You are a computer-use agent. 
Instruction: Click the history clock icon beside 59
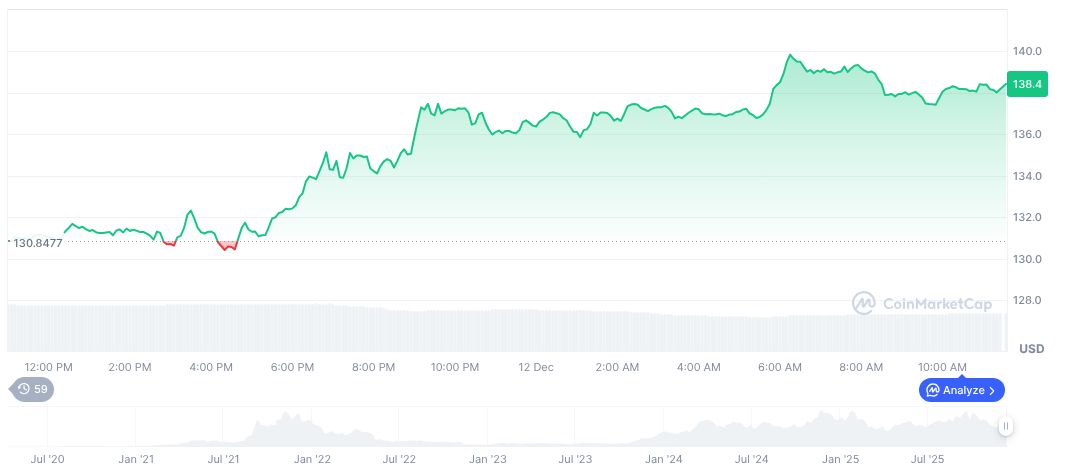coord(23,389)
